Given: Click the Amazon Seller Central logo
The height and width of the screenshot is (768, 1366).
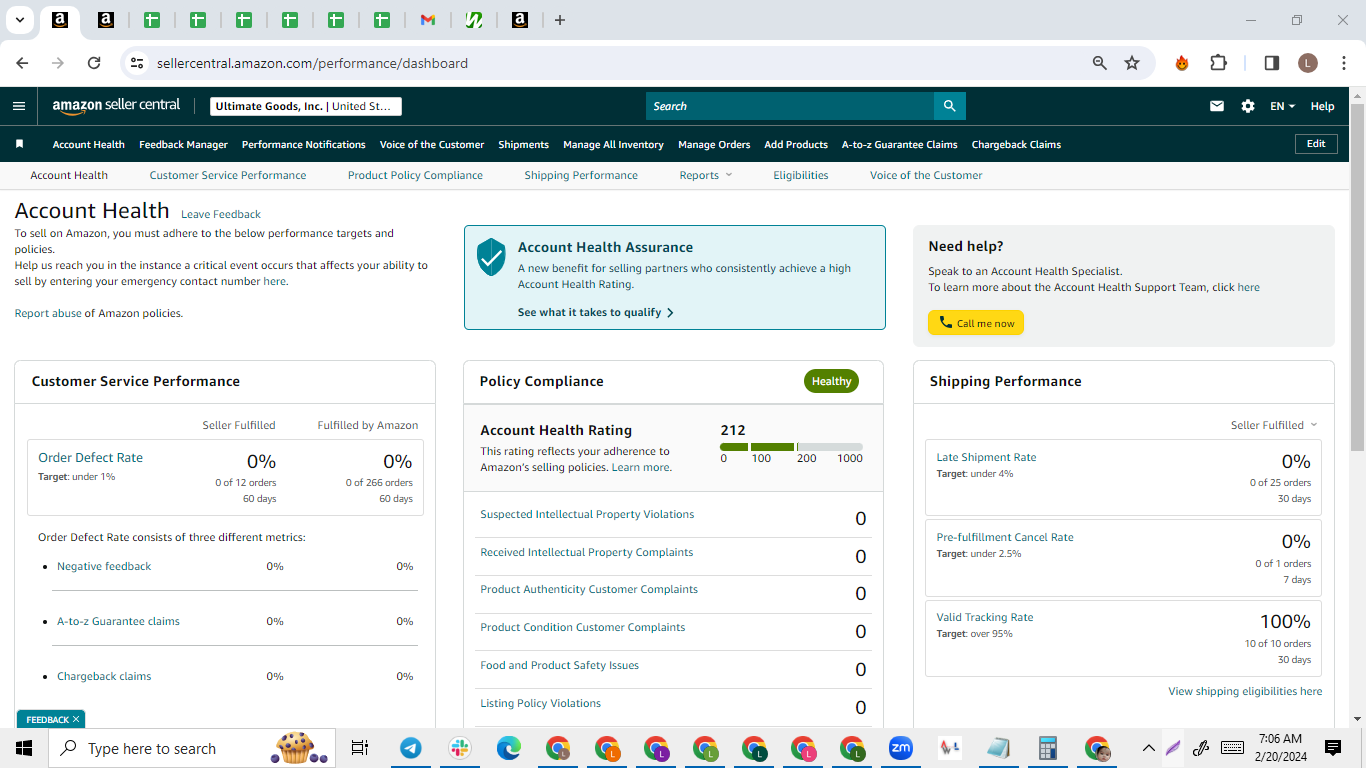Looking at the screenshot, I should [x=116, y=106].
